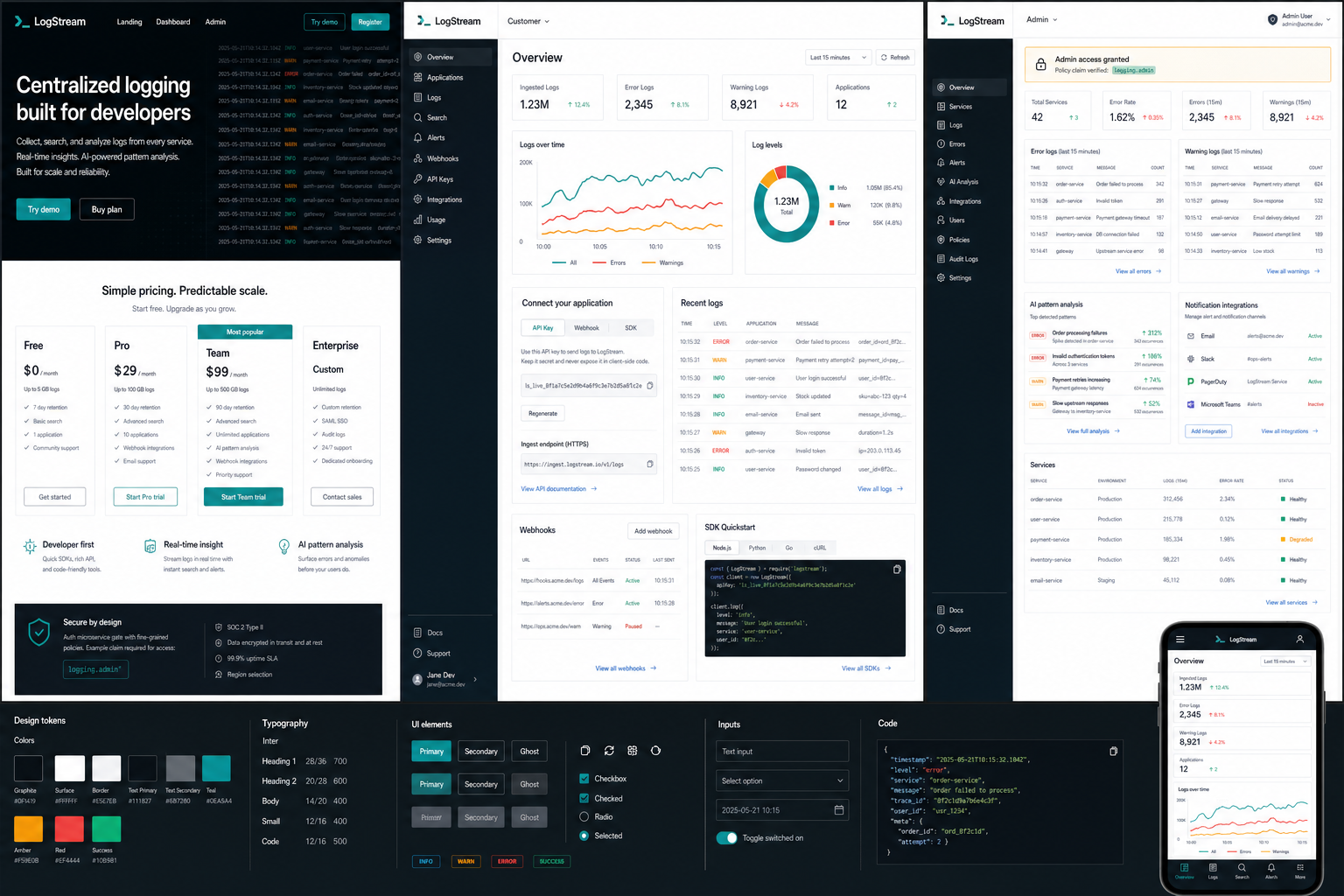The image size is (1344, 896).
Task: Click the 'Text input' field
Action: point(782,751)
